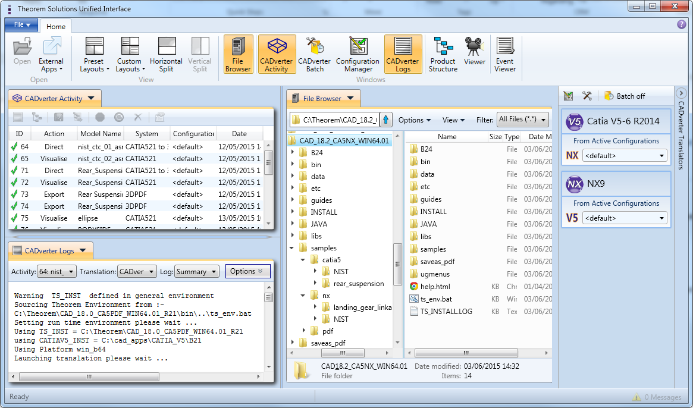693x408 pixels.
Task: Open the Log Summary dropdown
Action: click(197, 271)
